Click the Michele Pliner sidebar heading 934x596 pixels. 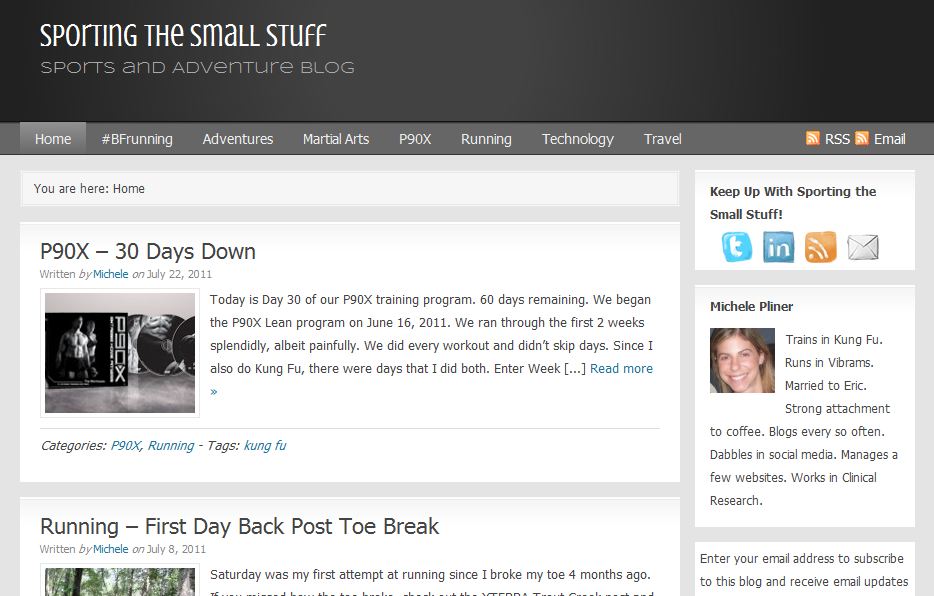click(751, 307)
